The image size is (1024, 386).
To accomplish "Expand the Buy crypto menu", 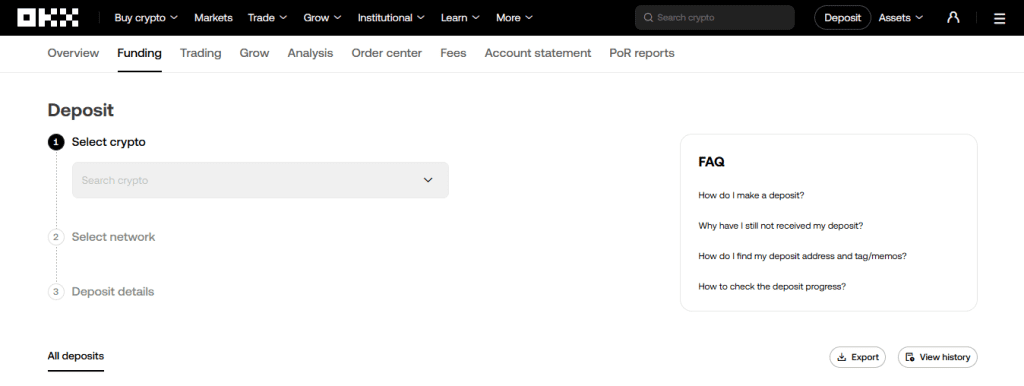I will [146, 18].
